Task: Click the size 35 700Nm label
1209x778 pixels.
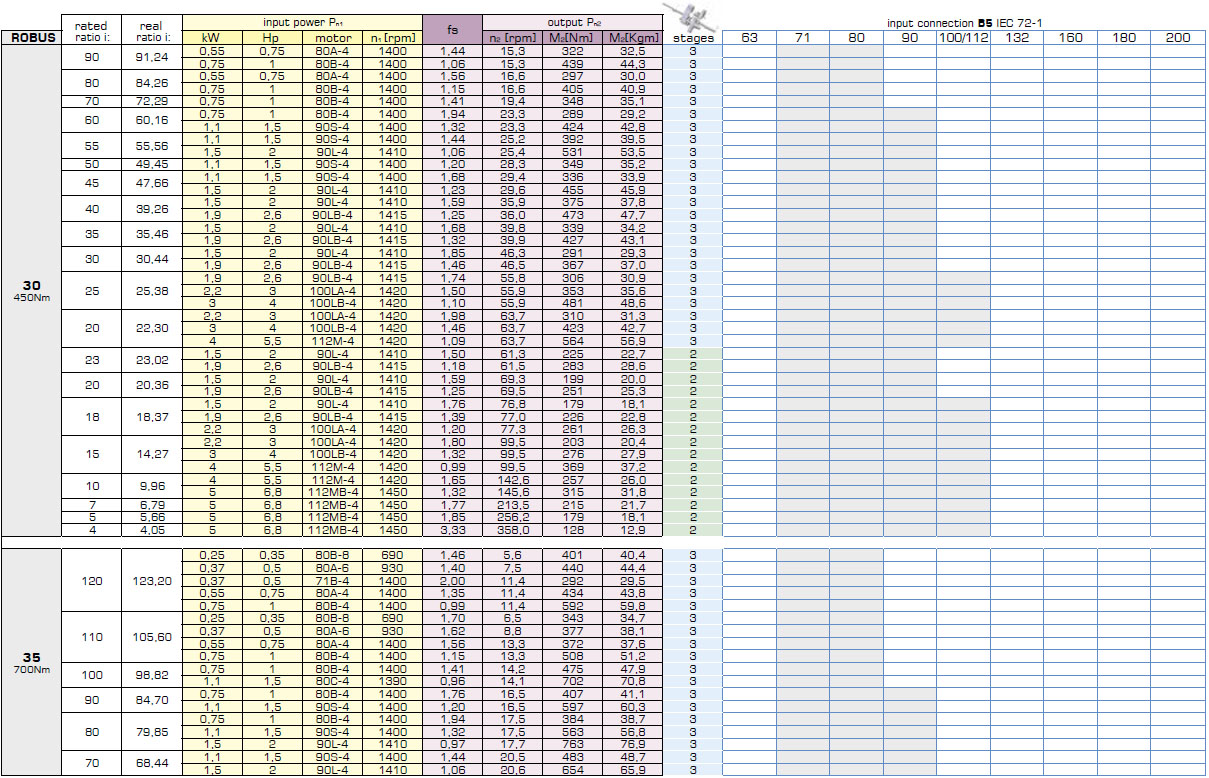Action: click(x=31, y=662)
